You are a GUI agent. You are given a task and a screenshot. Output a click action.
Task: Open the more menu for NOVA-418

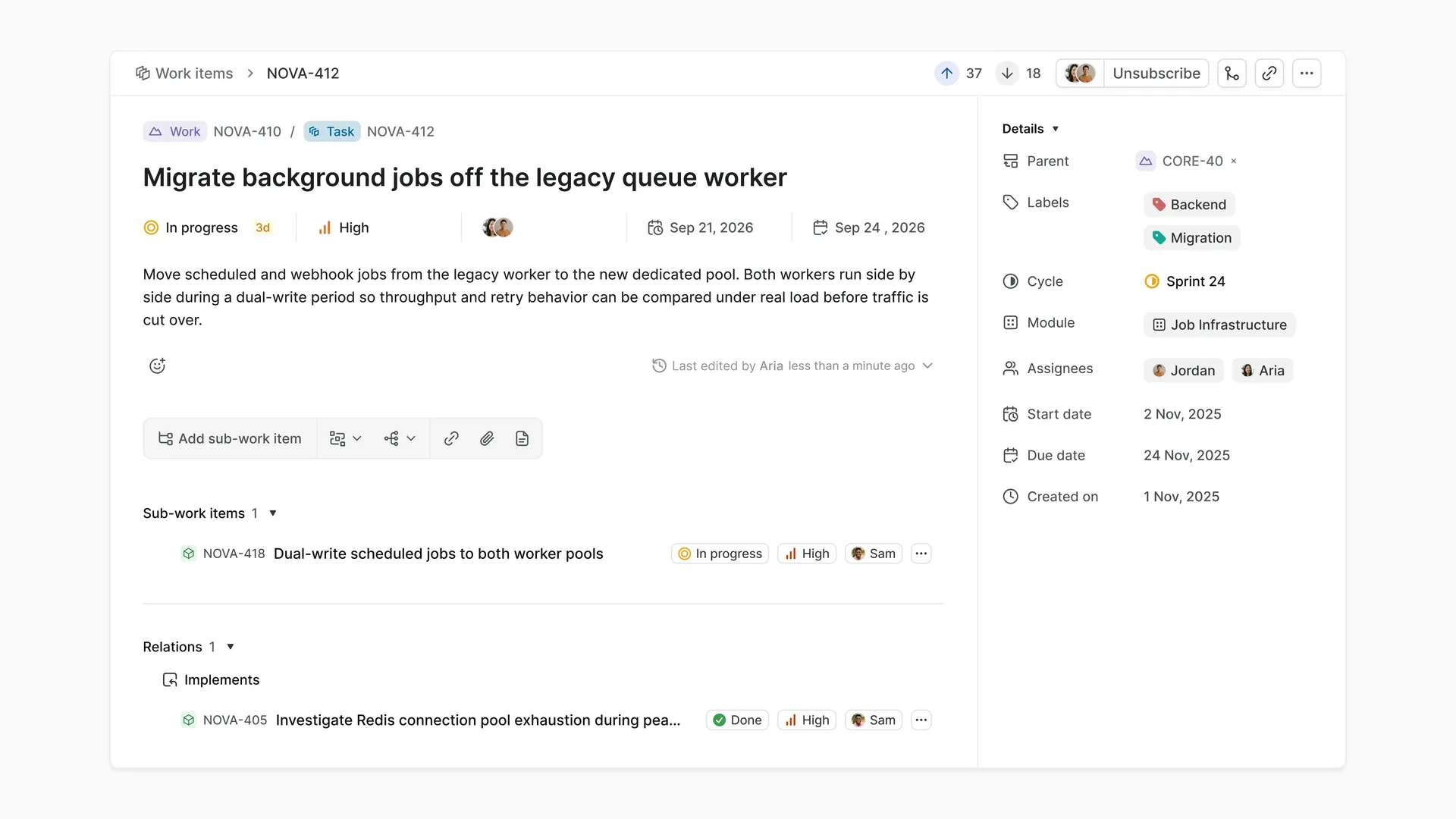921,554
